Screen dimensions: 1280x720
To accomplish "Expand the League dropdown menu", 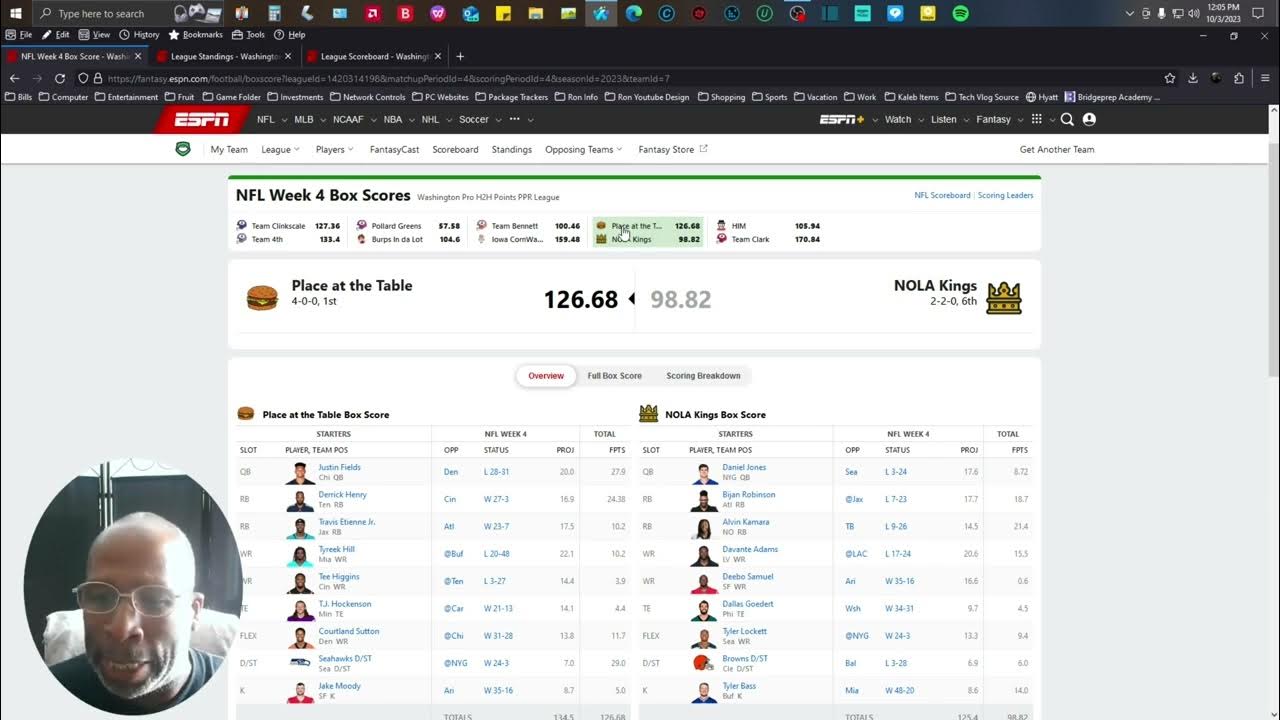I will (x=280, y=149).
